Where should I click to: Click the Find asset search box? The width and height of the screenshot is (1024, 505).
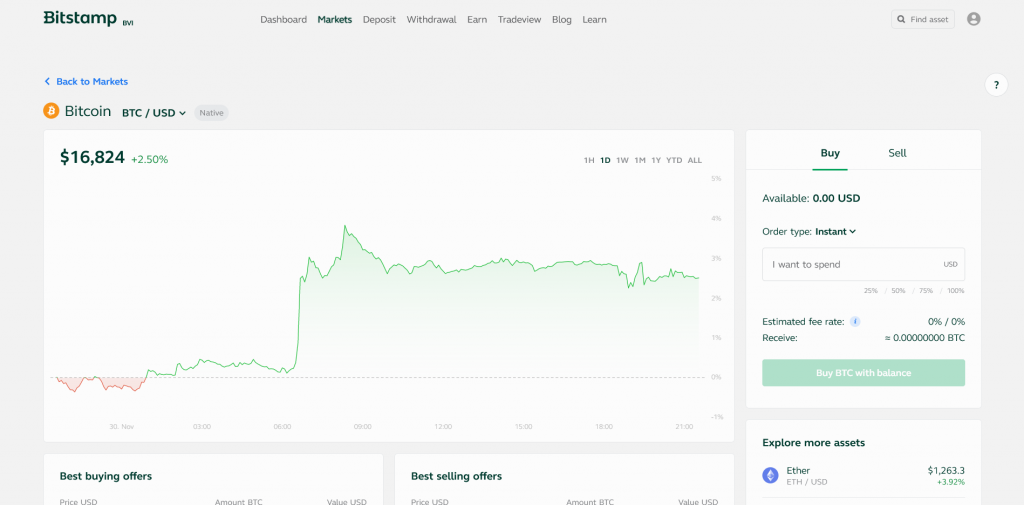point(923,20)
